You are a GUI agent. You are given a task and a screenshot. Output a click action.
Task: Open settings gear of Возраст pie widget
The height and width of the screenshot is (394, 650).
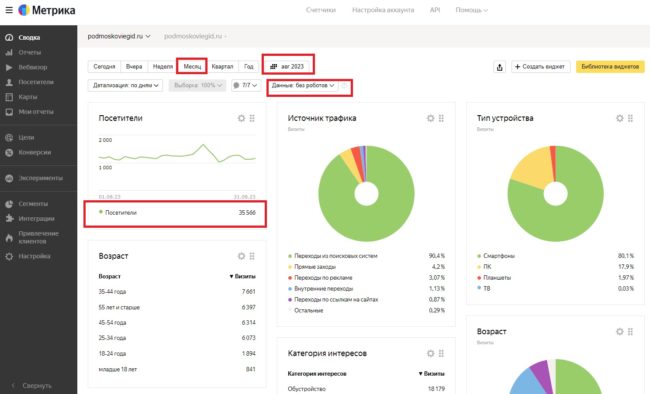point(619,331)
